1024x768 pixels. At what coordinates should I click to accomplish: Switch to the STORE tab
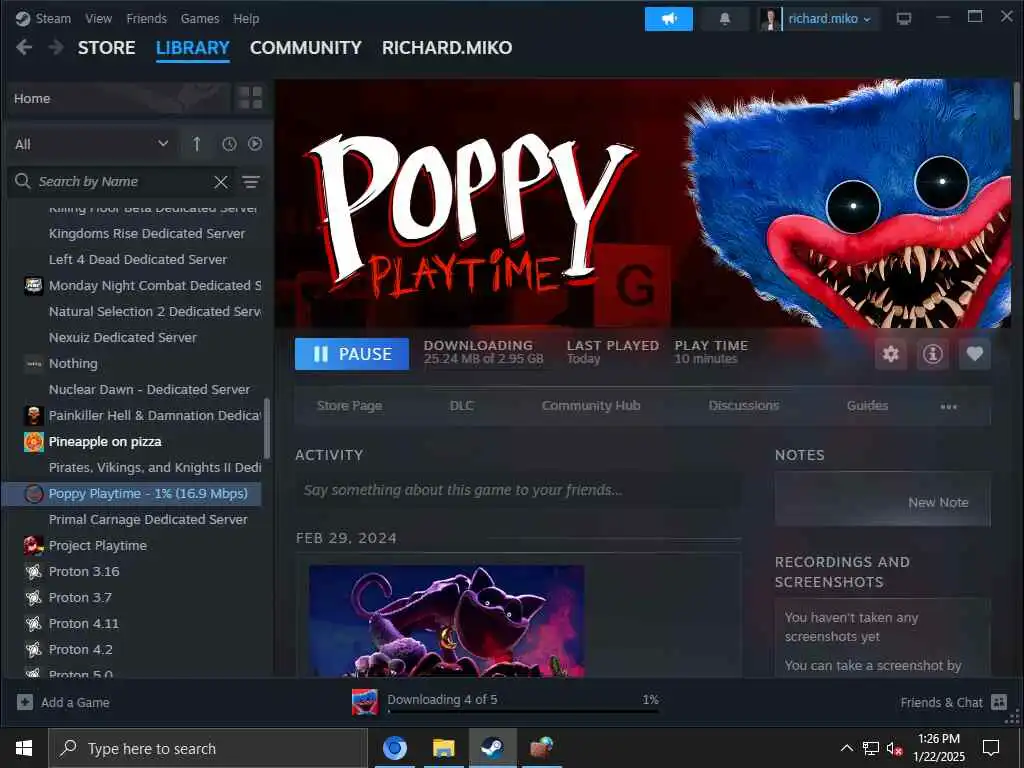coord(106,48)
